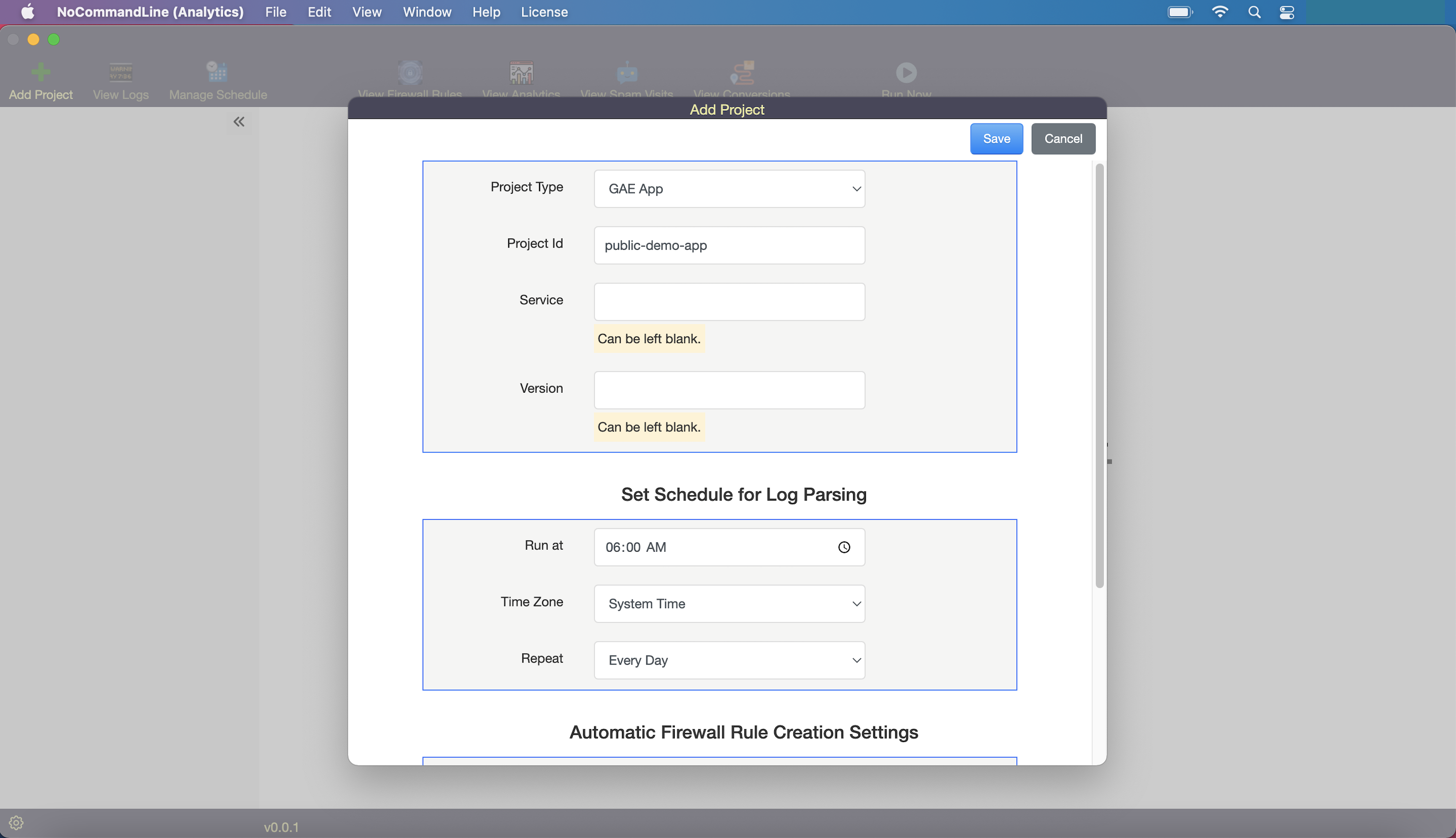Open View Analytics chart icon
1456x838 pixels.
tap(521, 72)
